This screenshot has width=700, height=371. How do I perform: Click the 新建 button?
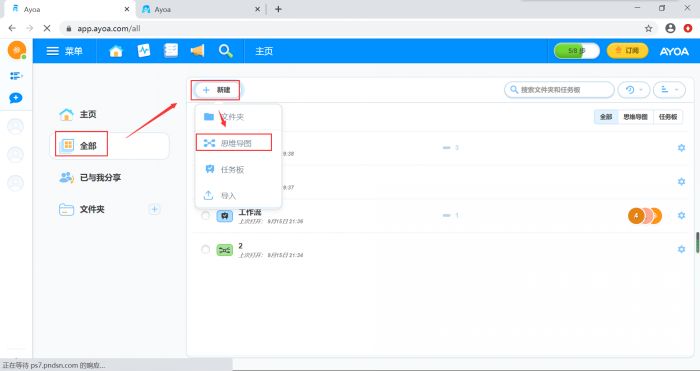[217, 90]
